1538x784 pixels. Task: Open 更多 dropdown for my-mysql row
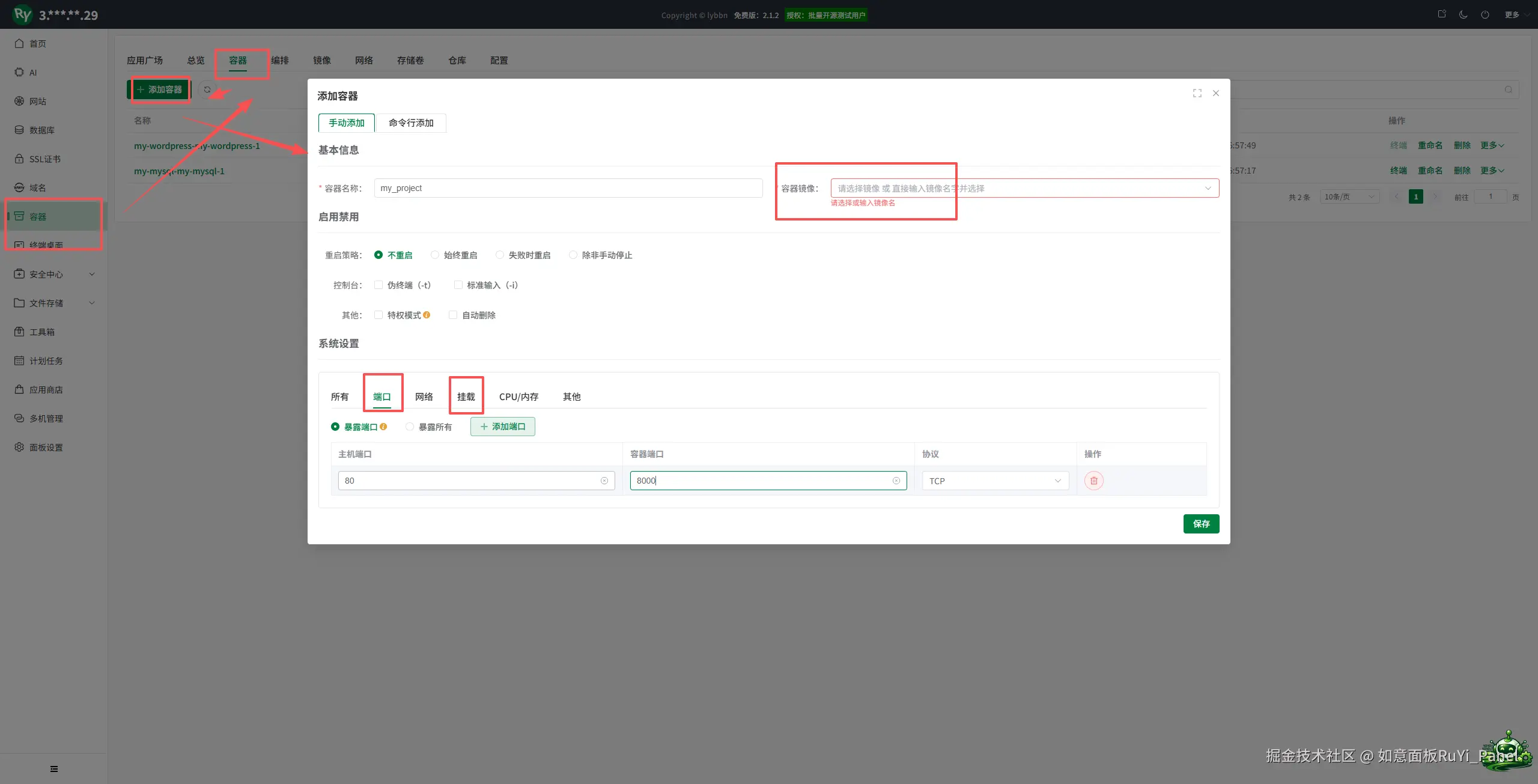(1492, 171)
